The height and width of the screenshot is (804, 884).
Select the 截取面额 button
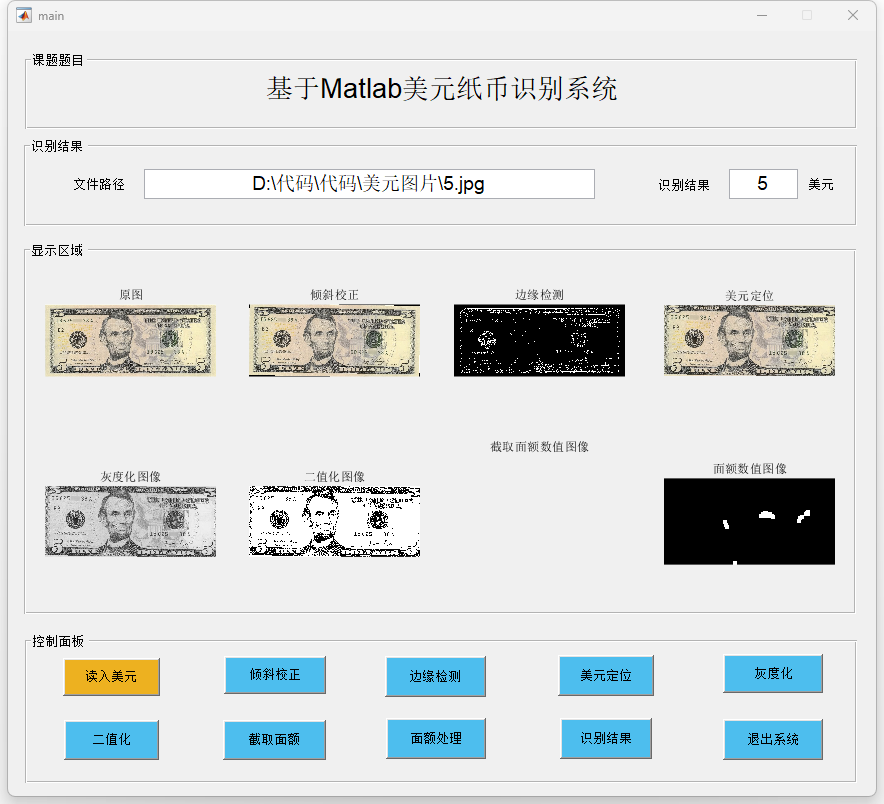coord(275,740)
